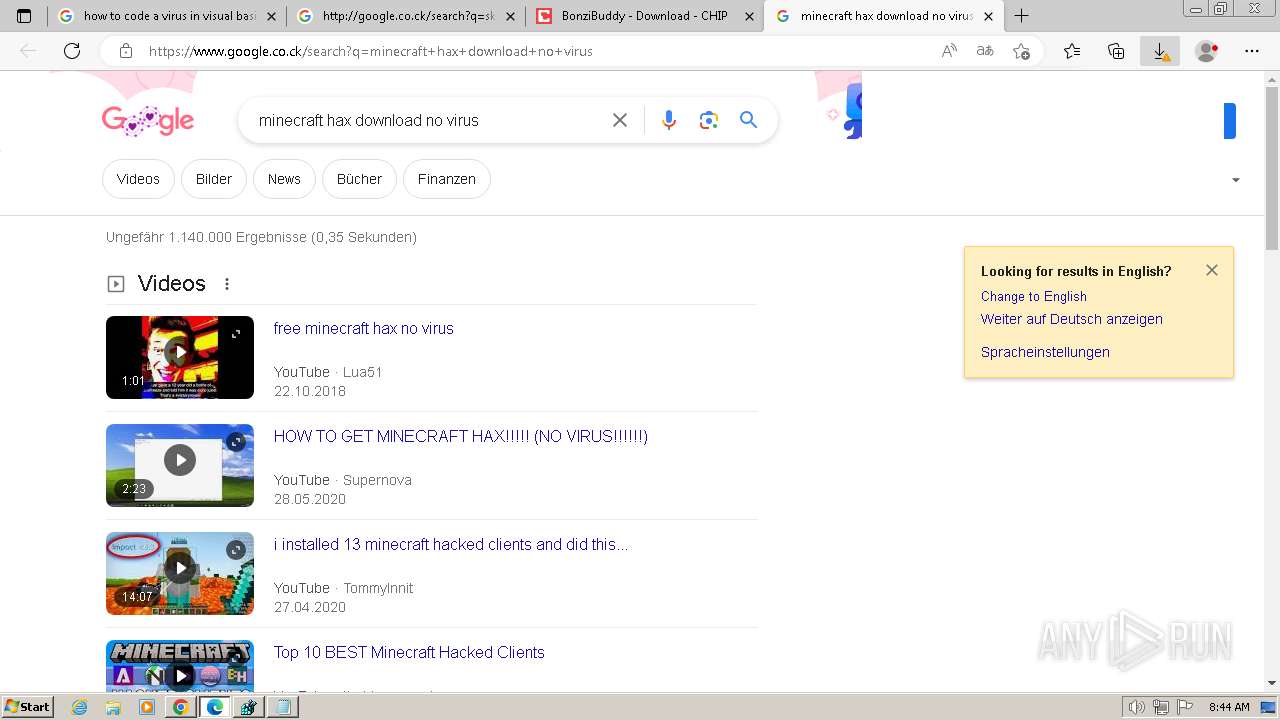
Task: Open the Edge settings and more menu
Action: (x=1252, y=51)
